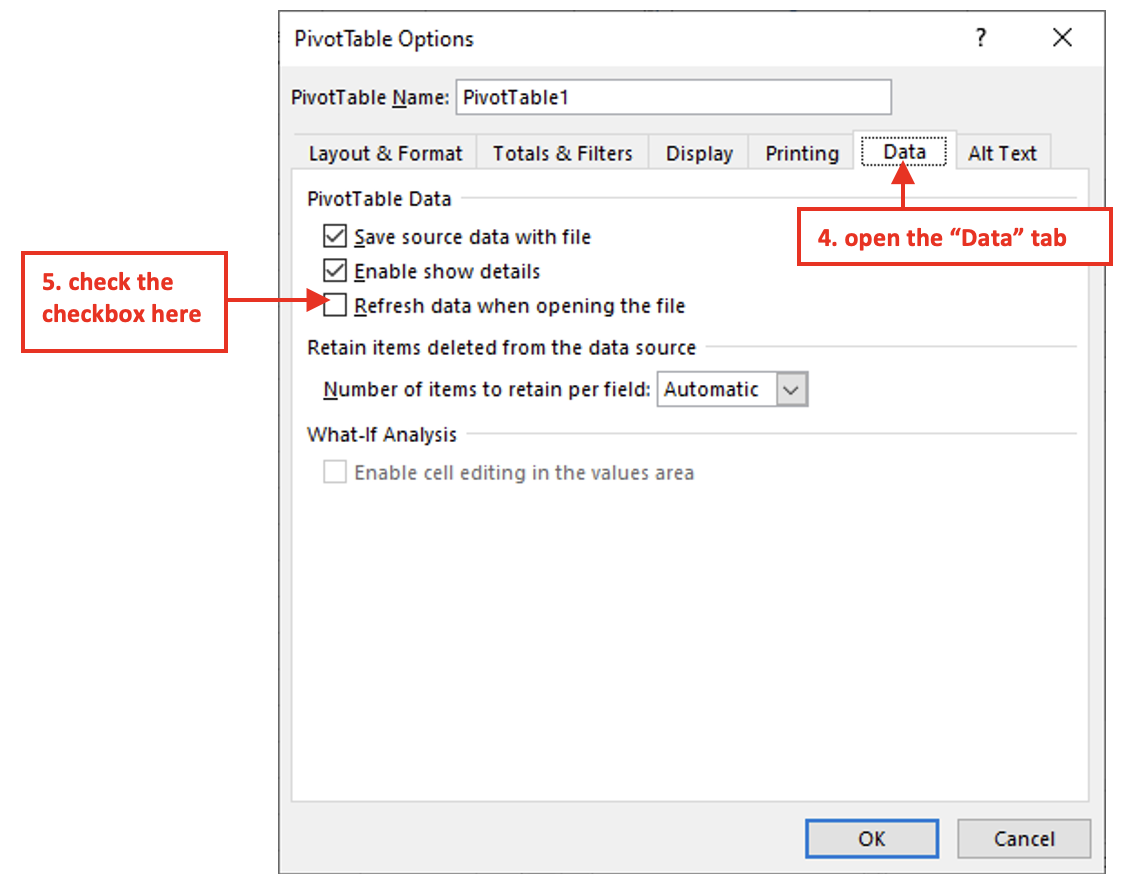Switch to the Layout & Format tab

[x=385, y=154]
